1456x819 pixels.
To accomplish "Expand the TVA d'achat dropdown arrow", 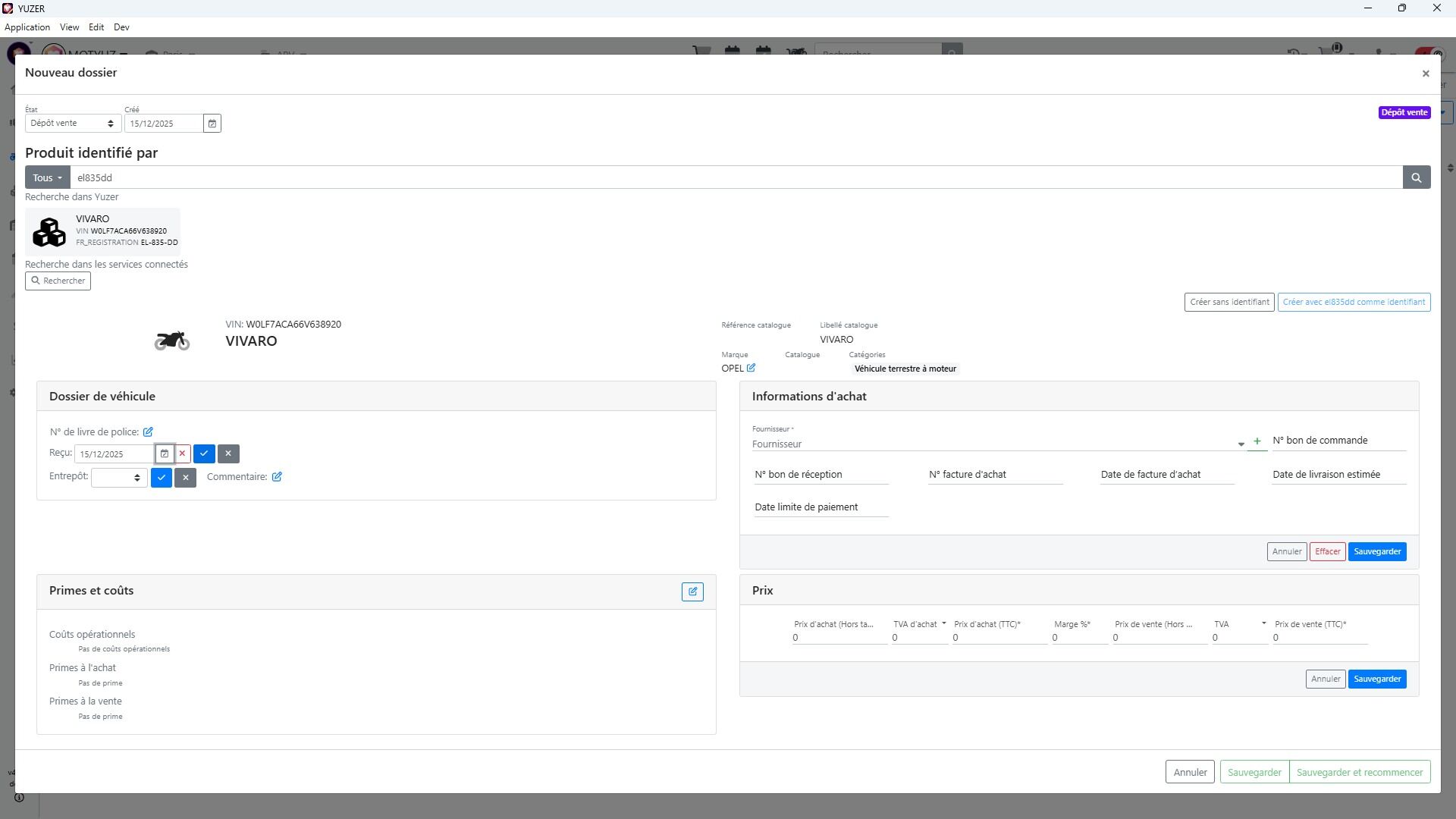I will tap(943, 624).
